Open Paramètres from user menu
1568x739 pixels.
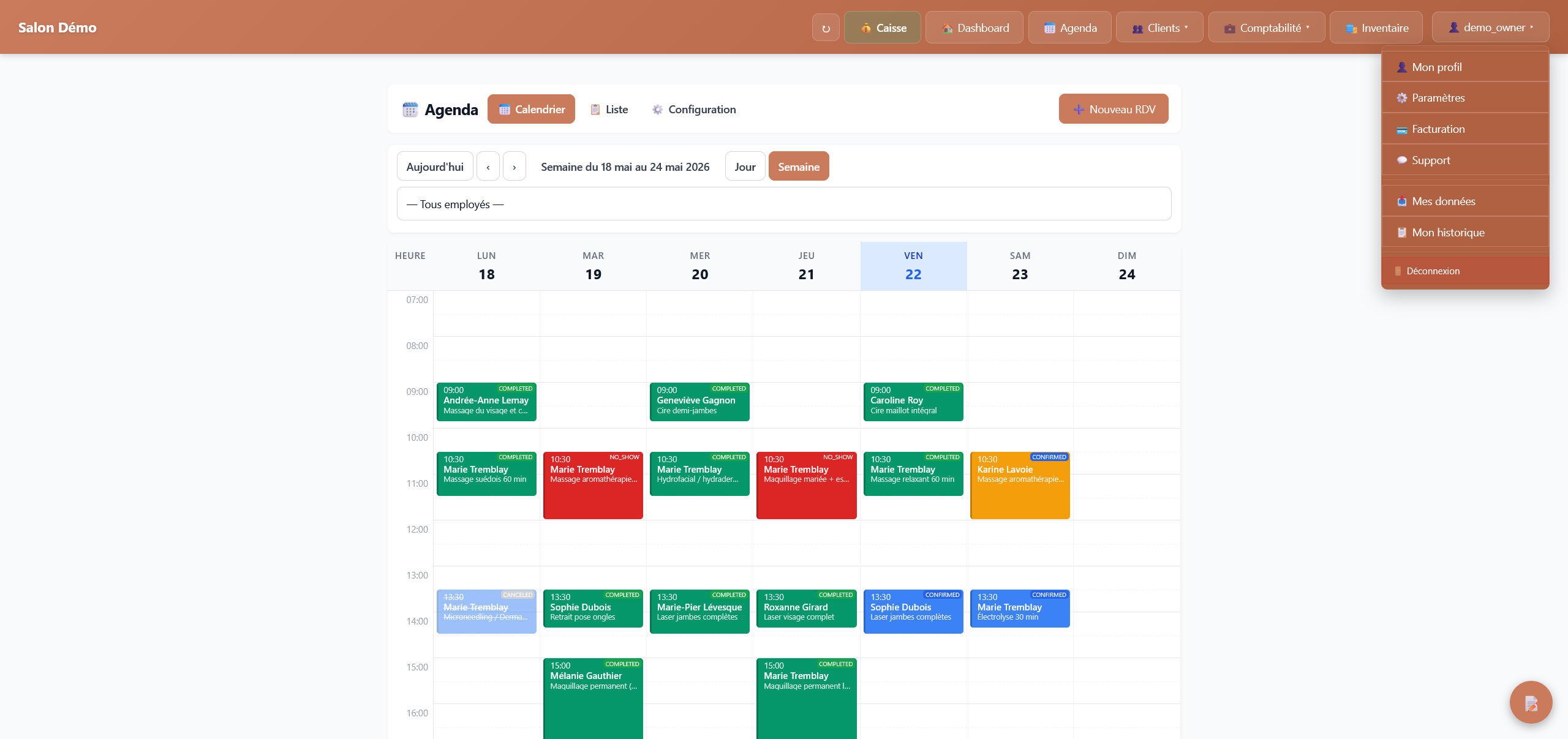(1465, 98)
